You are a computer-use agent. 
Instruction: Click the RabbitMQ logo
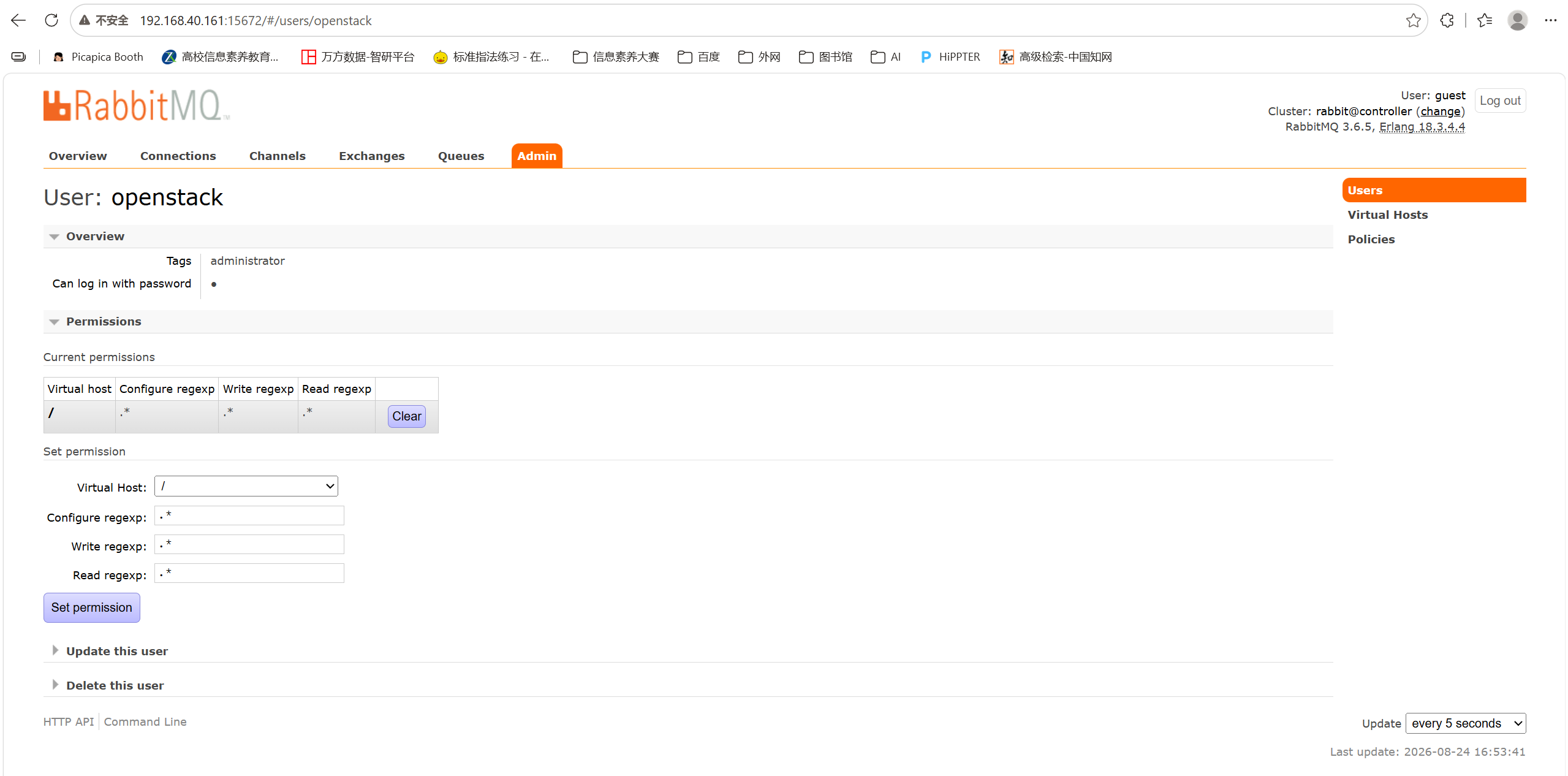coord(137,105)
